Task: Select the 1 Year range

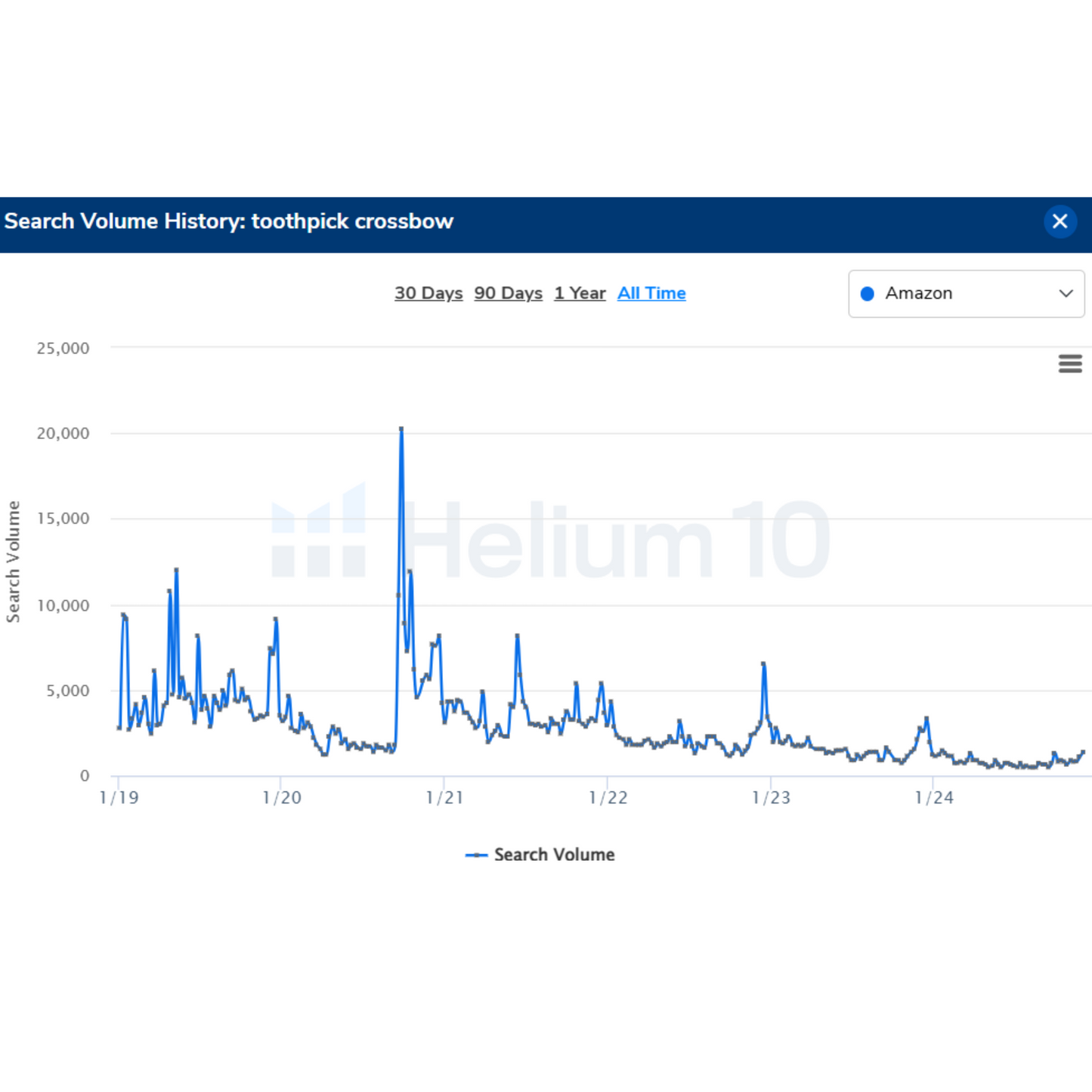Action: [x=580, y=293]
